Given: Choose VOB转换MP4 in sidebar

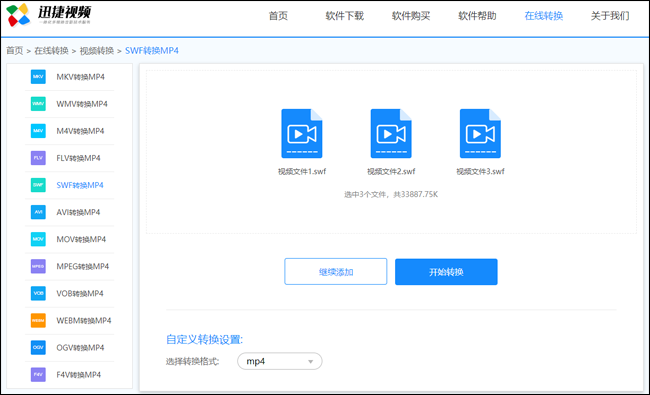Looking at the screenshot, I should pos(80,293).
